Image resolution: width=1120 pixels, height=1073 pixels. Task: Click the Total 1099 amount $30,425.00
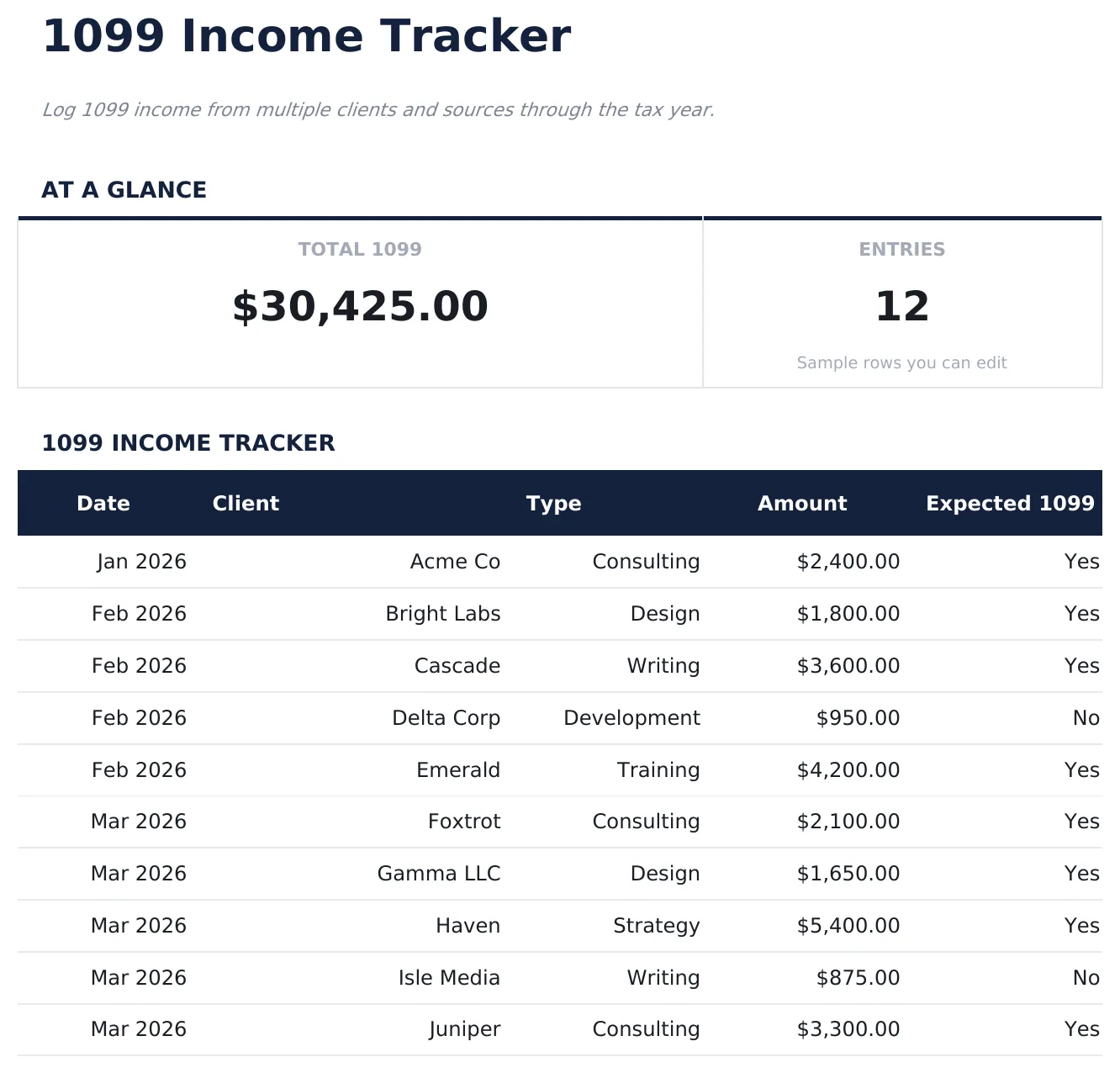(360, 305)
